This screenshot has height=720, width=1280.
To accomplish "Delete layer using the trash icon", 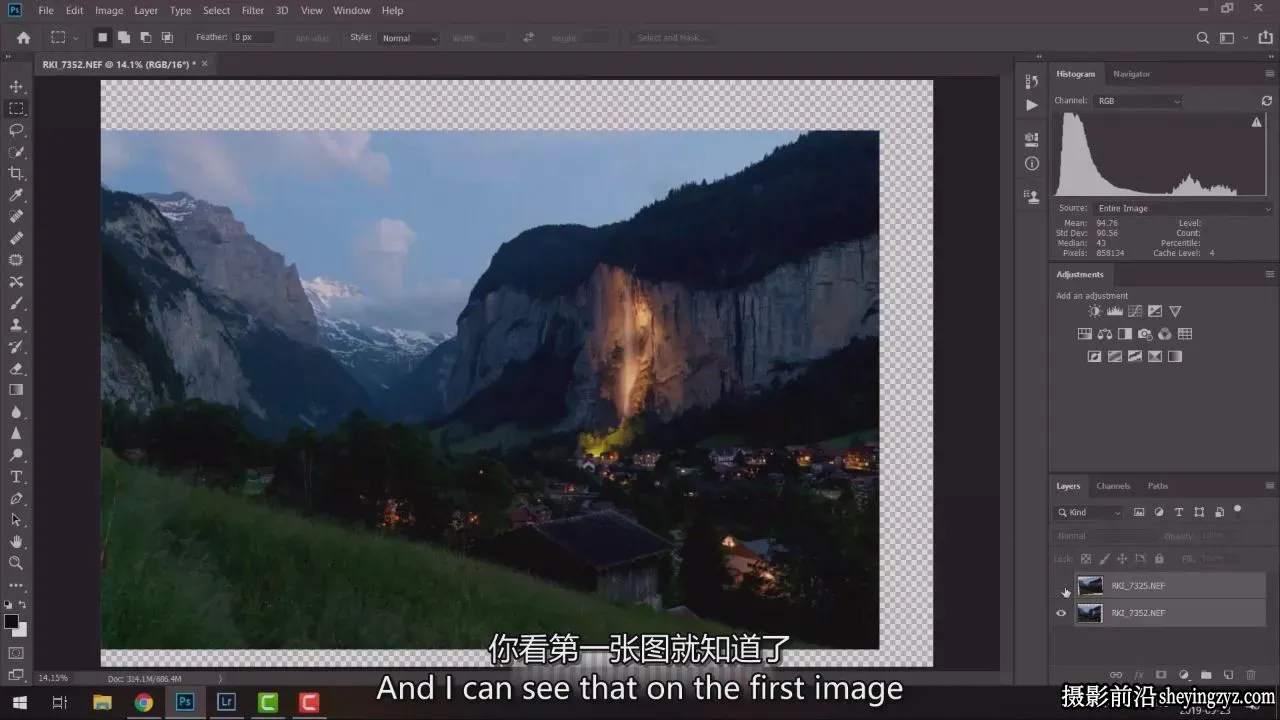I will pyautogui.click(x=1250, y=675).
